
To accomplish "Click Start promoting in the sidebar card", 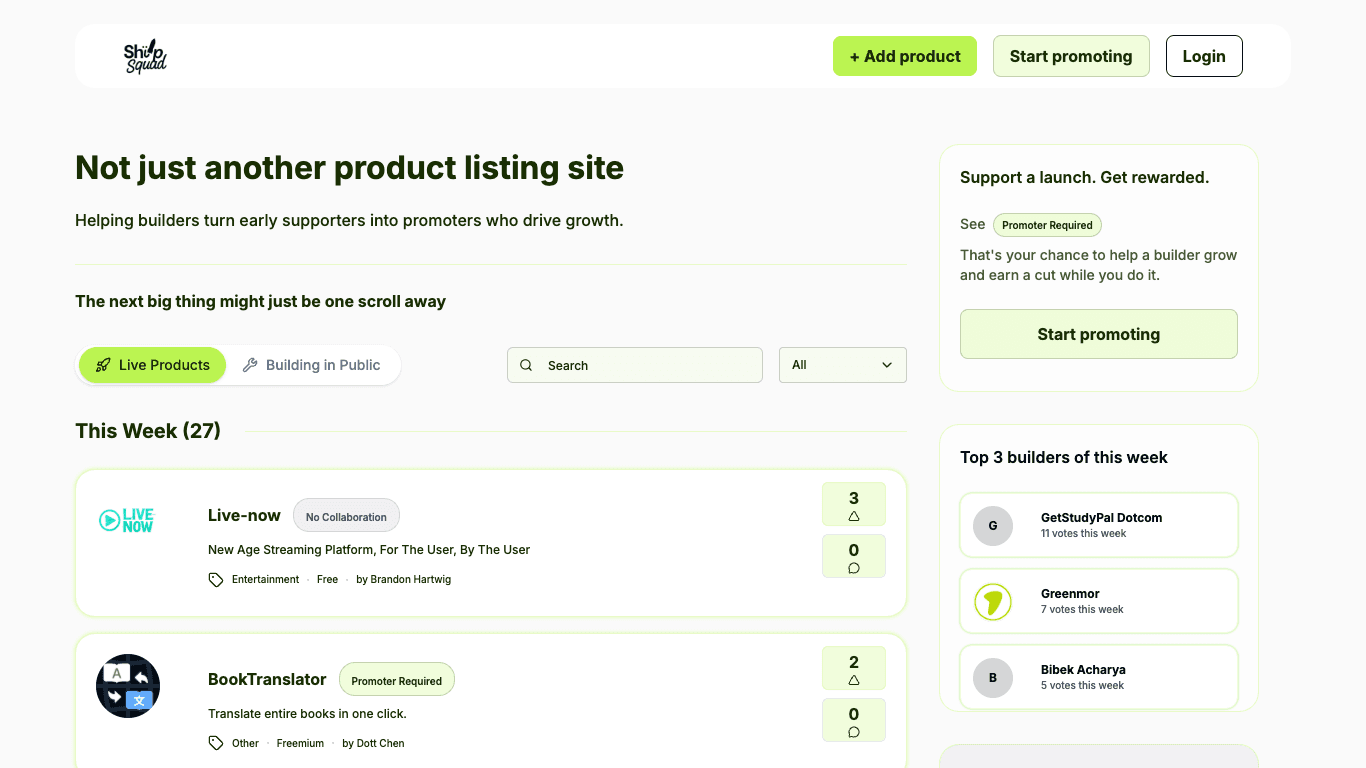I will 1098,334.
